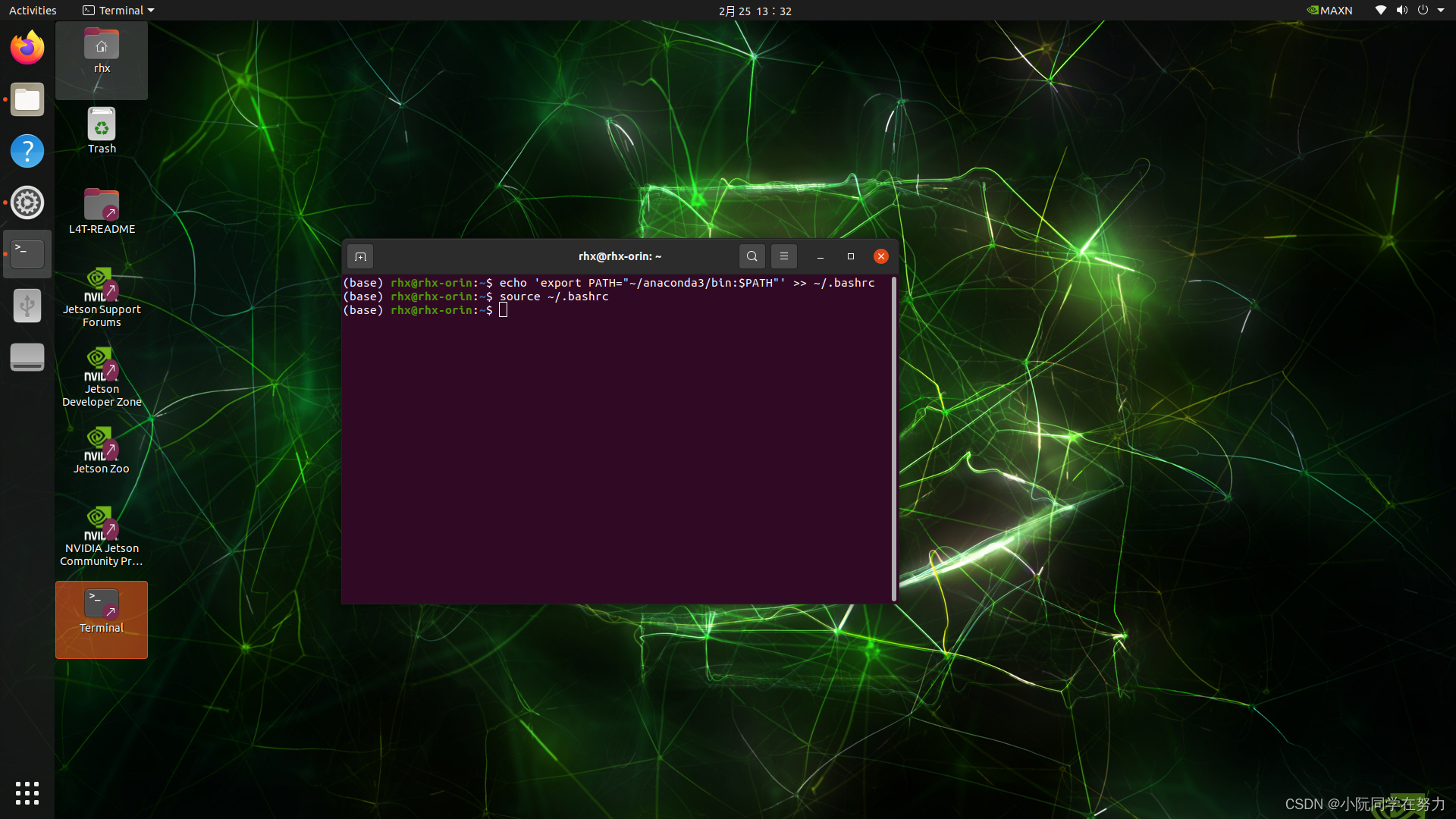Click the Activities menu item
The width and height of the screenshot is (1456, 819).
click(x=32, y=10)
